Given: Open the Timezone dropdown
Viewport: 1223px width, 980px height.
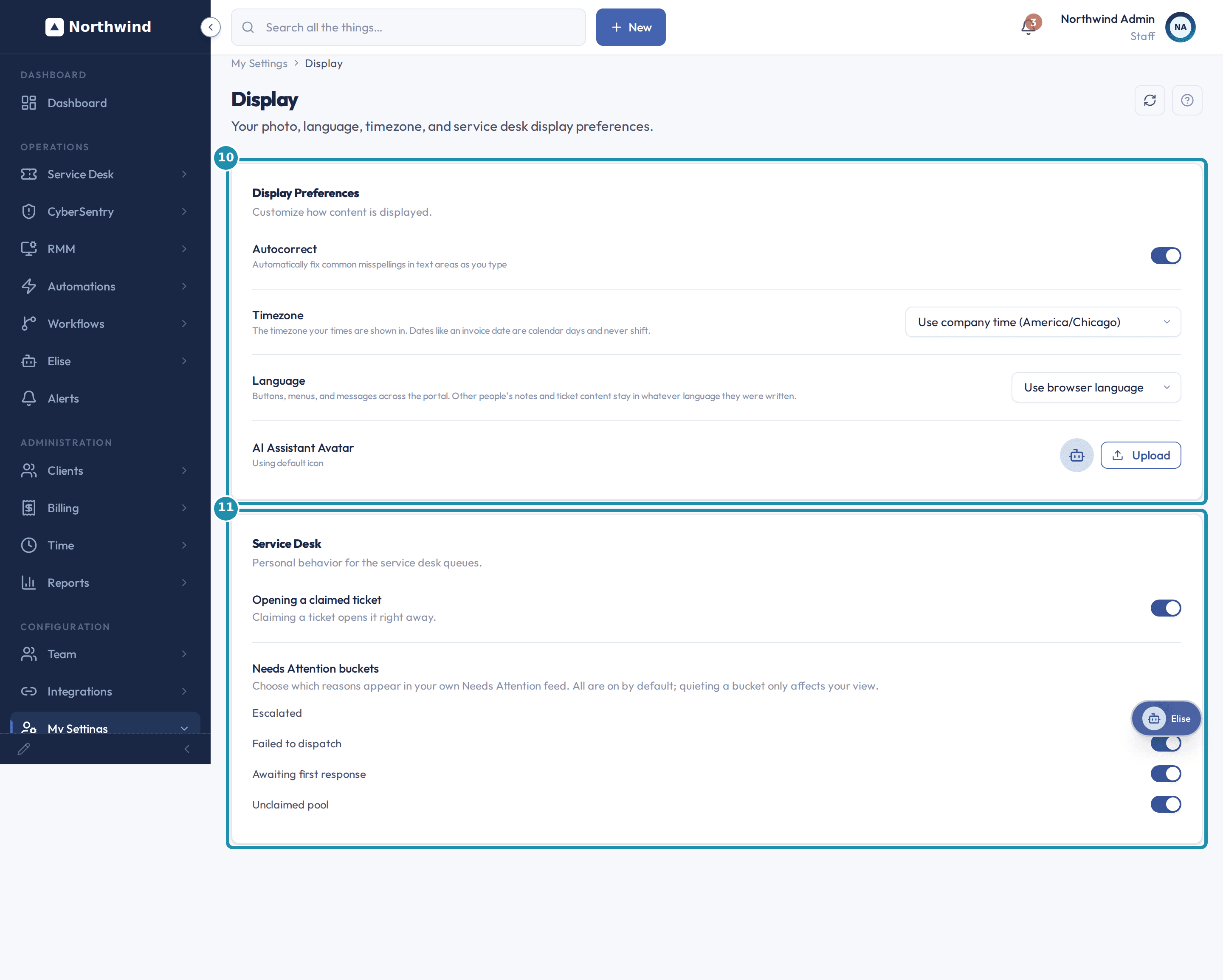Looking at the screenshot, I should coord(1043,322).
